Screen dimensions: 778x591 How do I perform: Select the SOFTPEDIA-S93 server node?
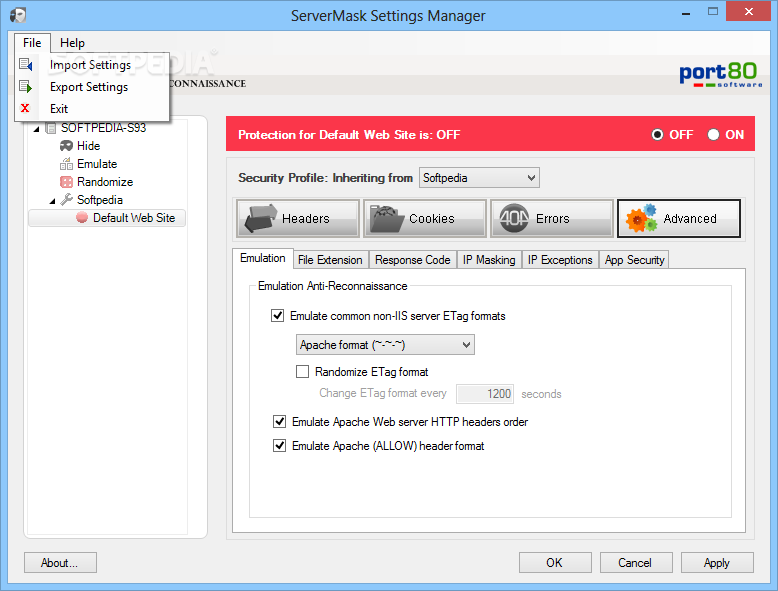(103, 128)
